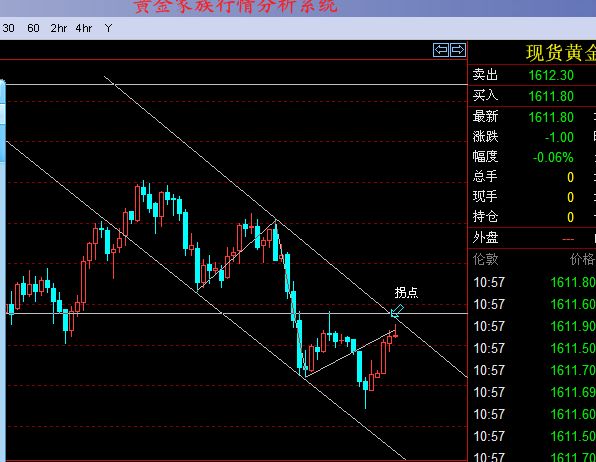Click the 总手 label
The height and width of the screenshot is (462, 596).
pos(485,176)
